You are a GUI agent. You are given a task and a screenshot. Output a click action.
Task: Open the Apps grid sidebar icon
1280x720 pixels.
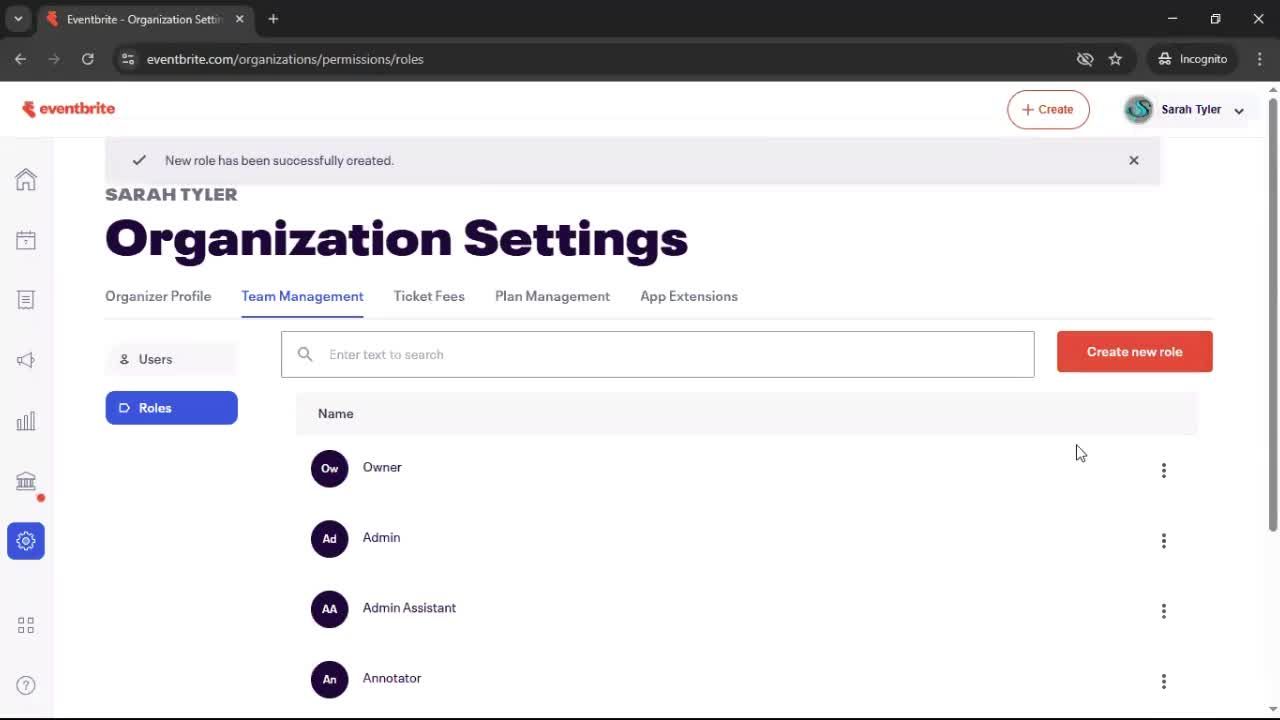26,625
